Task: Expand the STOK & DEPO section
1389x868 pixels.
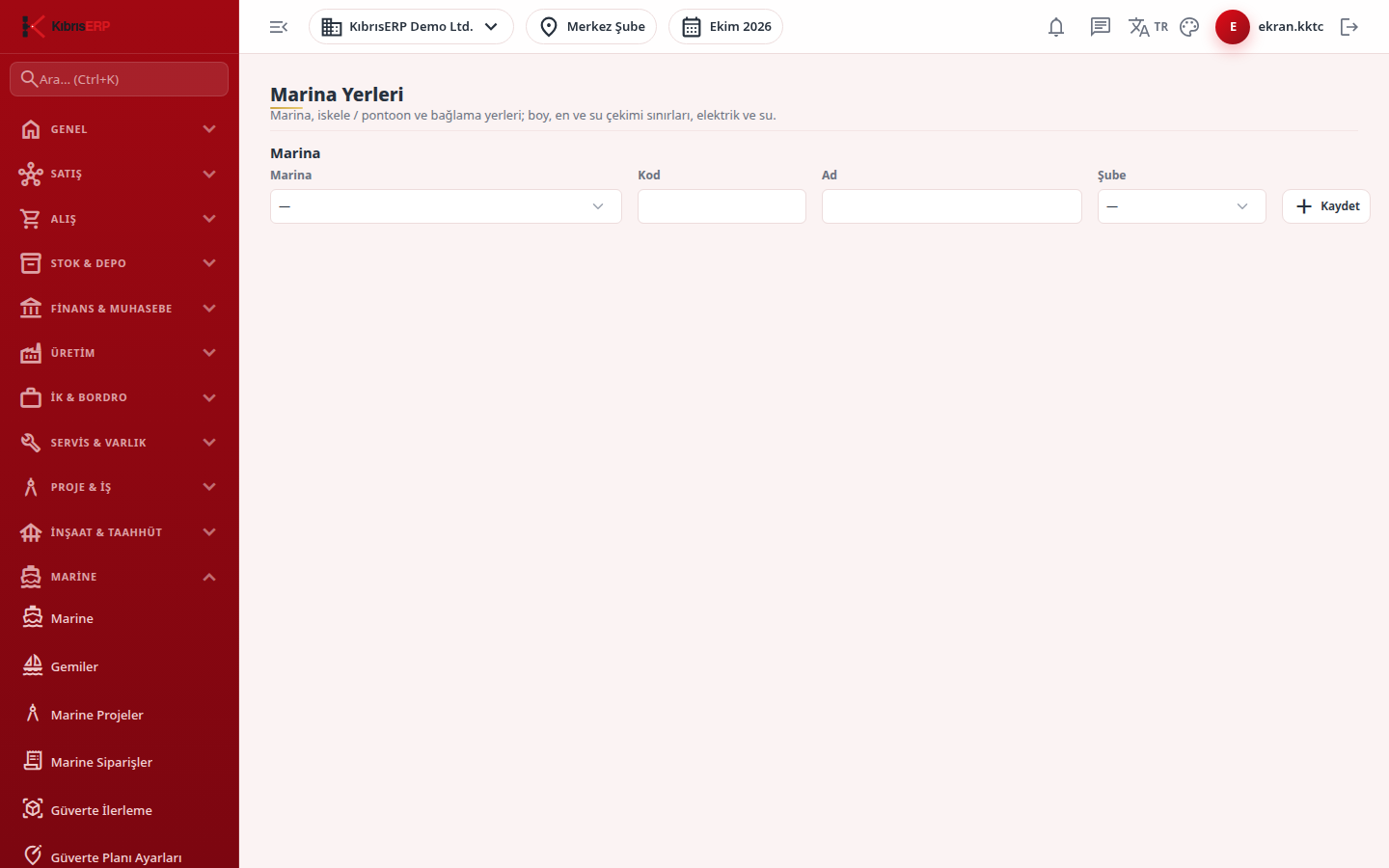Action: click(x=120, y=263)
